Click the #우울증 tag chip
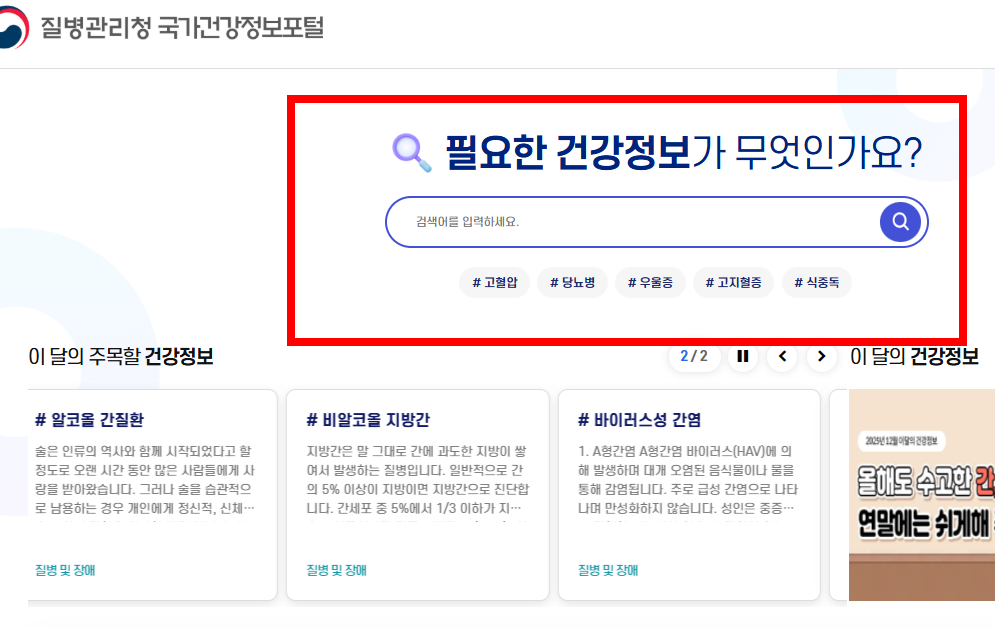Image resolution: width=995 pixels, height=628 pixels. pyautogui.click(x=649, y=282)
